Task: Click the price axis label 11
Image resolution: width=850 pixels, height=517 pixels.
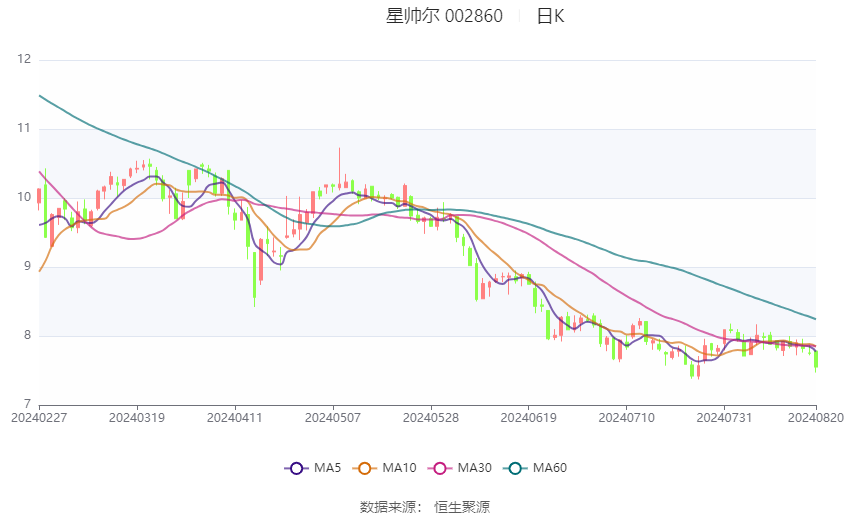Action: [x=24, y=128]
